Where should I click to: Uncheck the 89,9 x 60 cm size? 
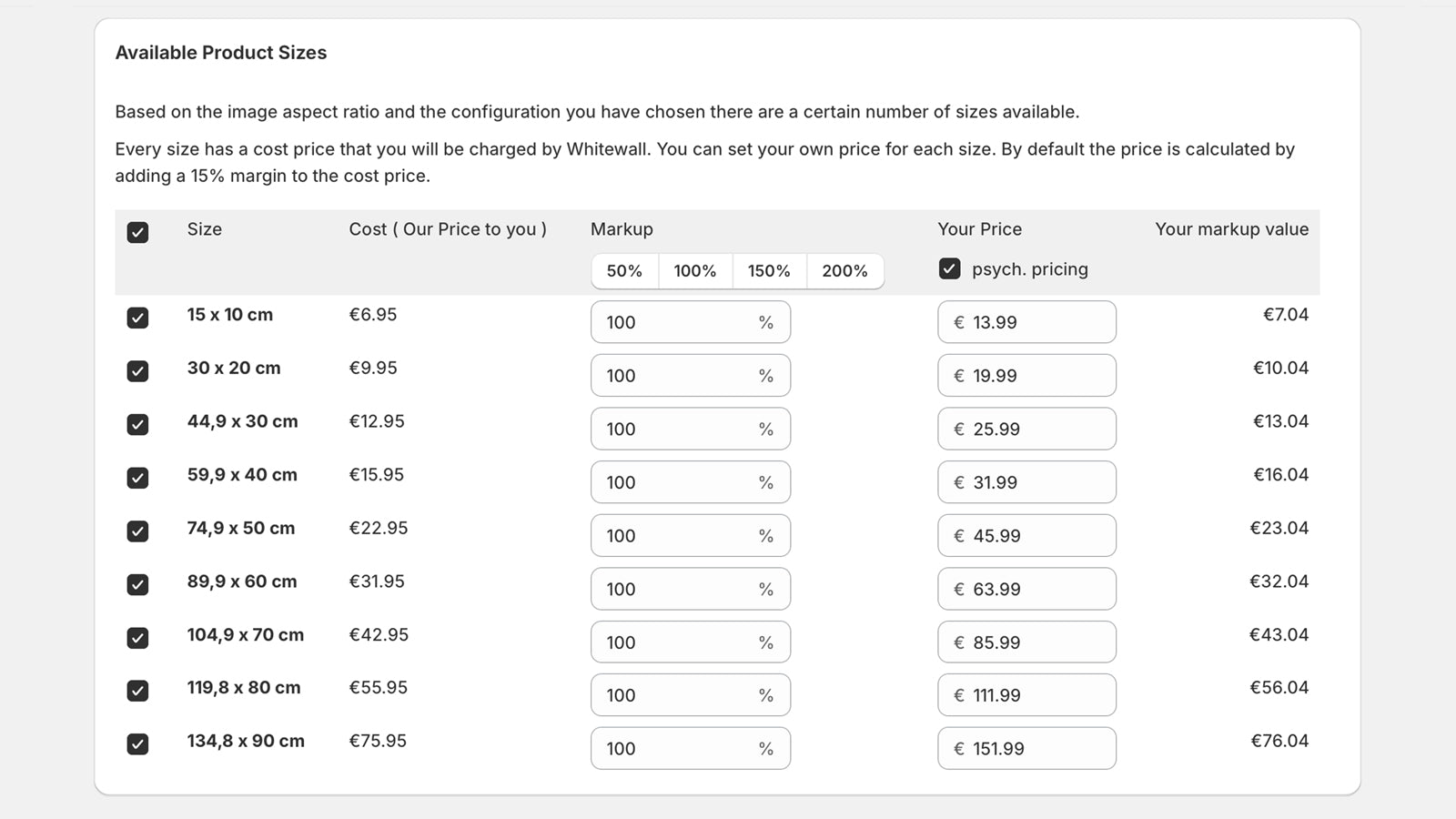[x=137, y=584]
